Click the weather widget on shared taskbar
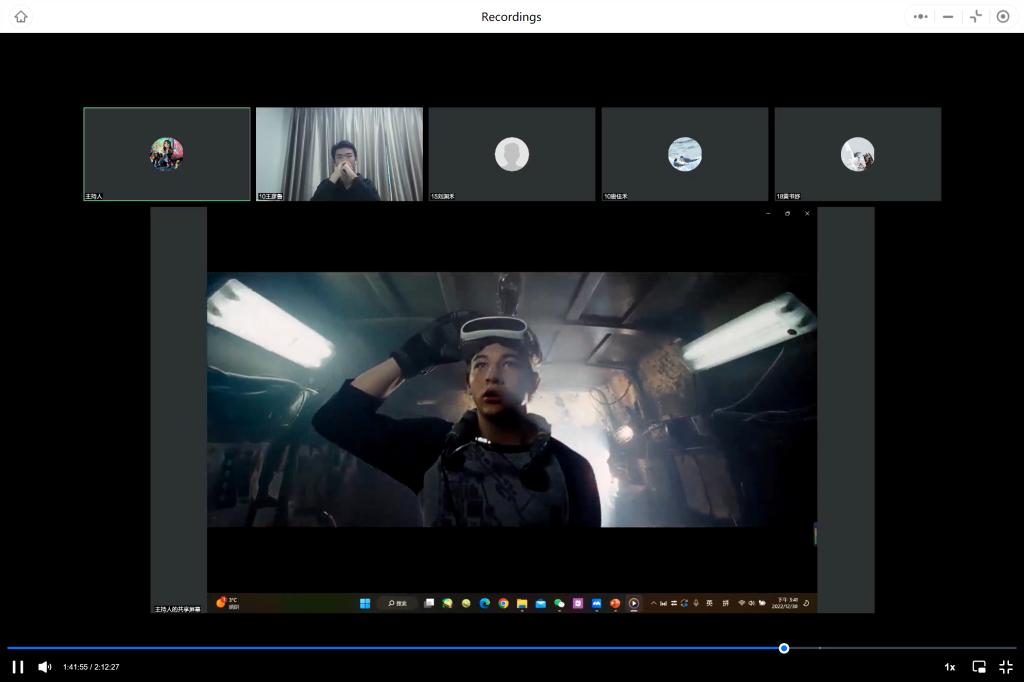Image resolution: width=1024 pixels, height=682 pixels. point(227,603)
